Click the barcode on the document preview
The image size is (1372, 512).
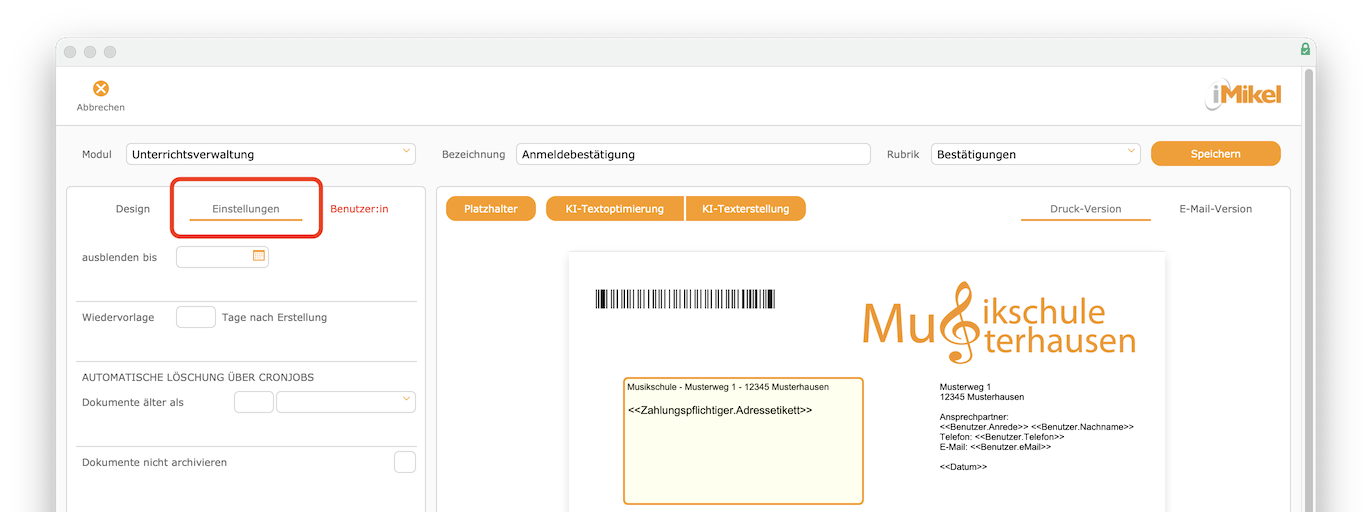tap(685, 299)
